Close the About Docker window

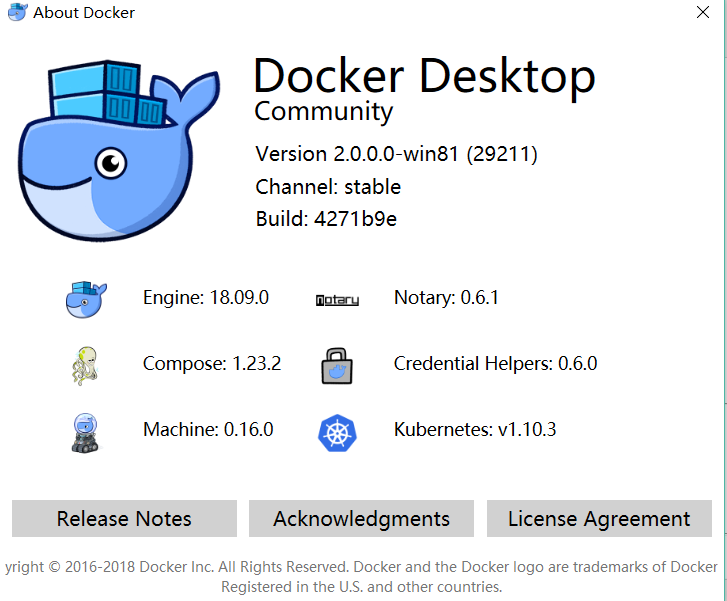703,12
